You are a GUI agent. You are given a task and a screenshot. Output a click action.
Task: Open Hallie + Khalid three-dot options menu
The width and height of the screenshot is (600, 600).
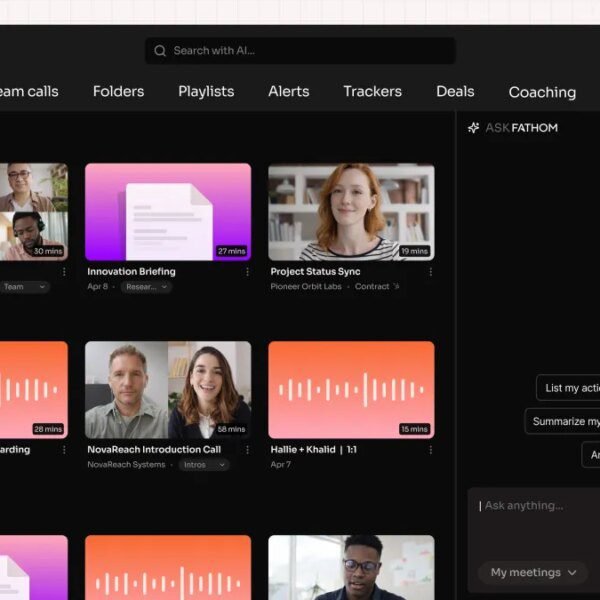point(431,449)
